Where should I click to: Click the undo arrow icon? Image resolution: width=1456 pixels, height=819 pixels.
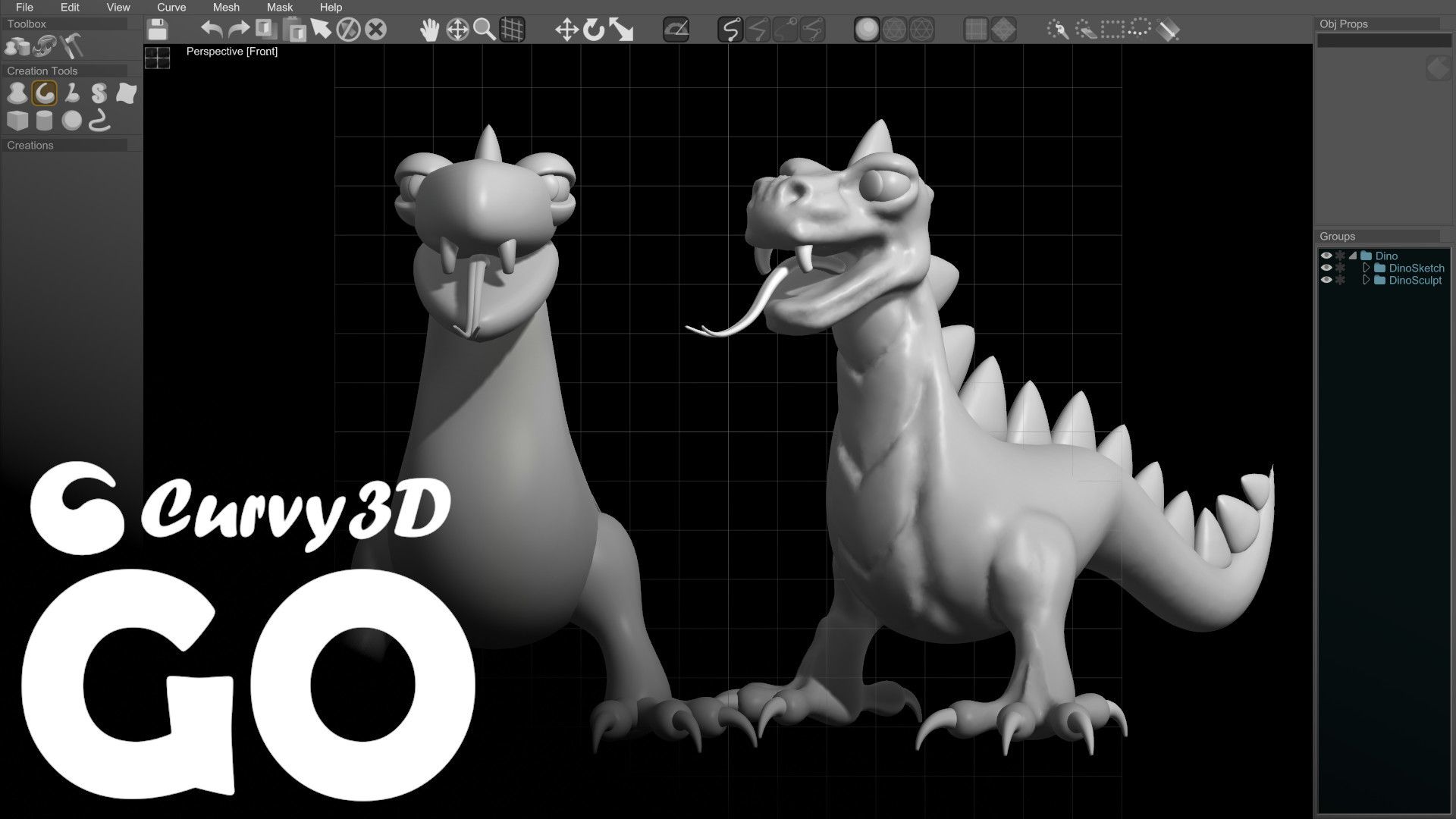(212, 30)
